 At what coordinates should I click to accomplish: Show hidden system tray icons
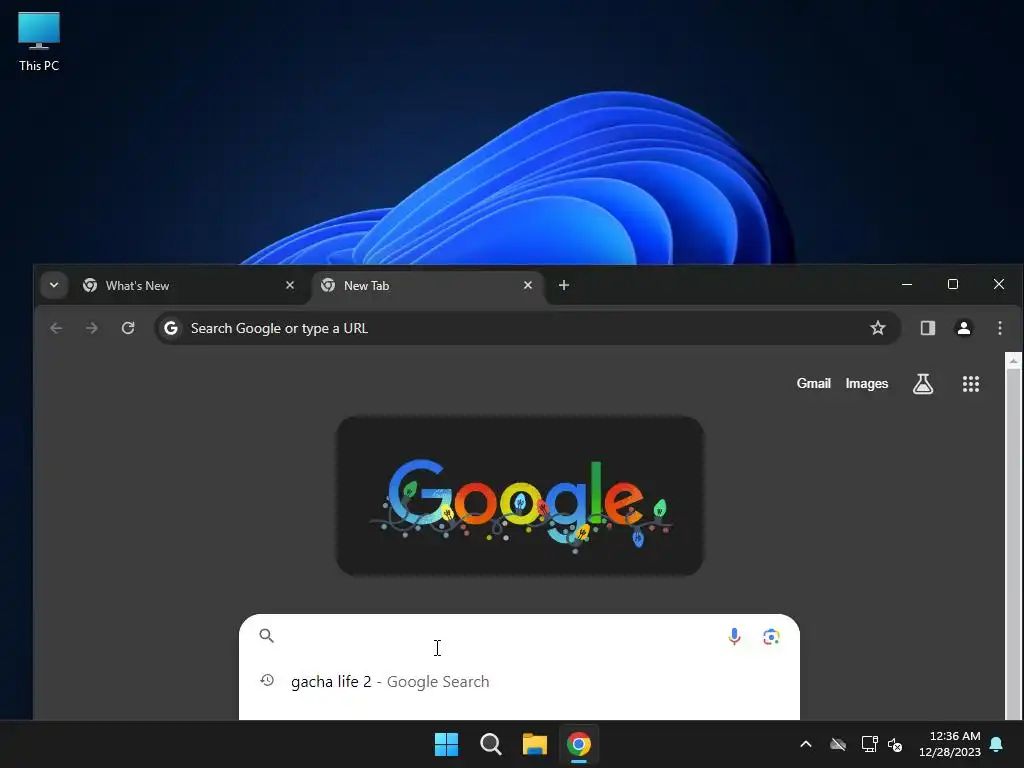point(806,744)
